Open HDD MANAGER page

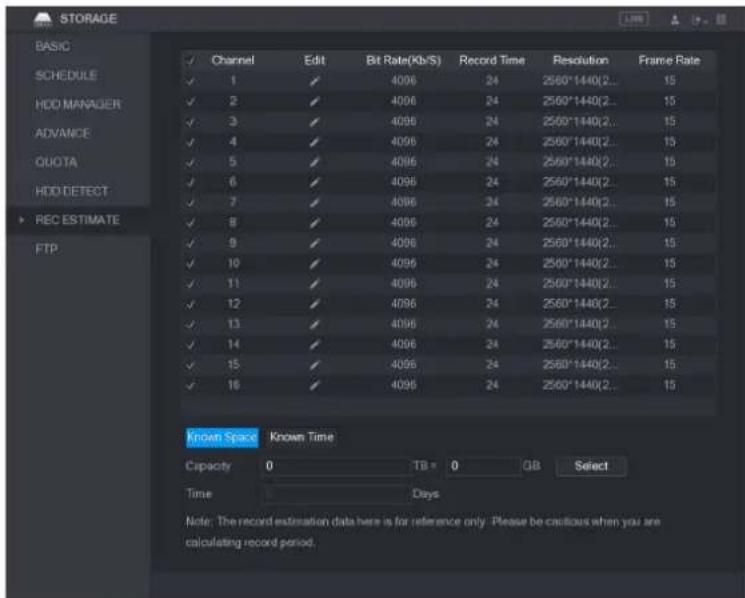click(x=78, y=104)
